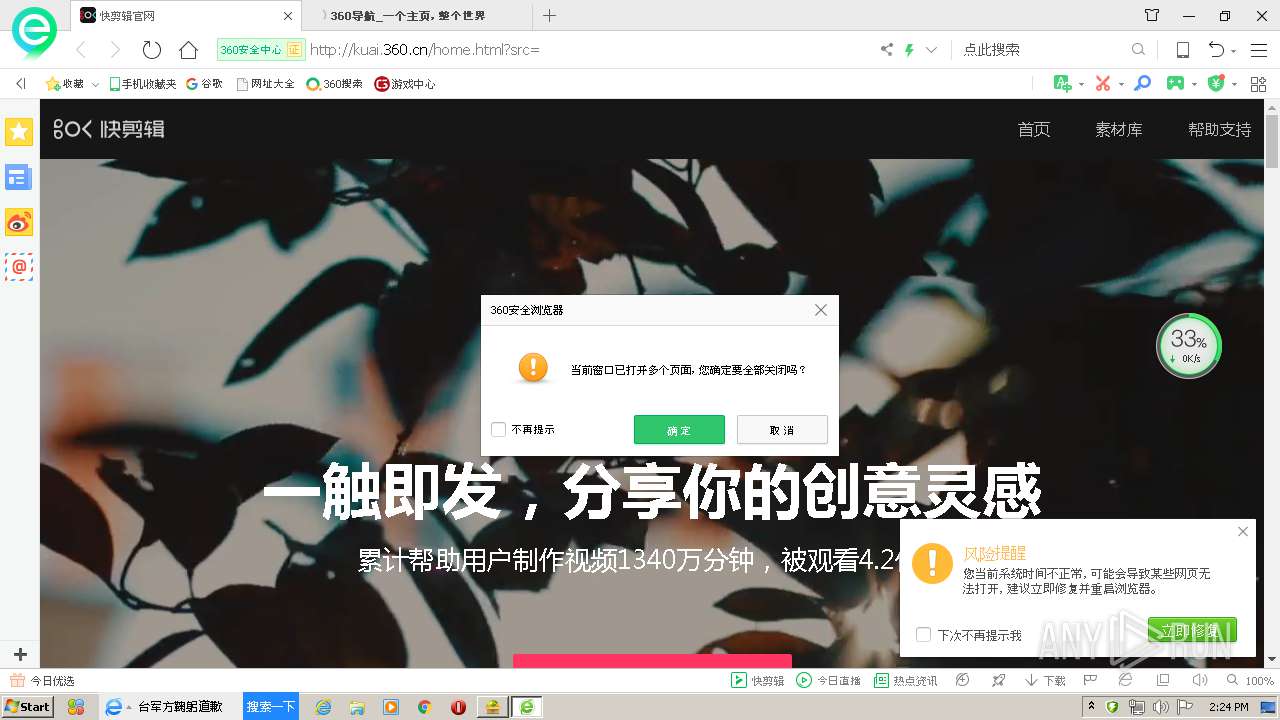This screenshot has width=1280, height=720.
Task: Click the green lightning speed-mode icon
Action: click(x=909, y=49)
